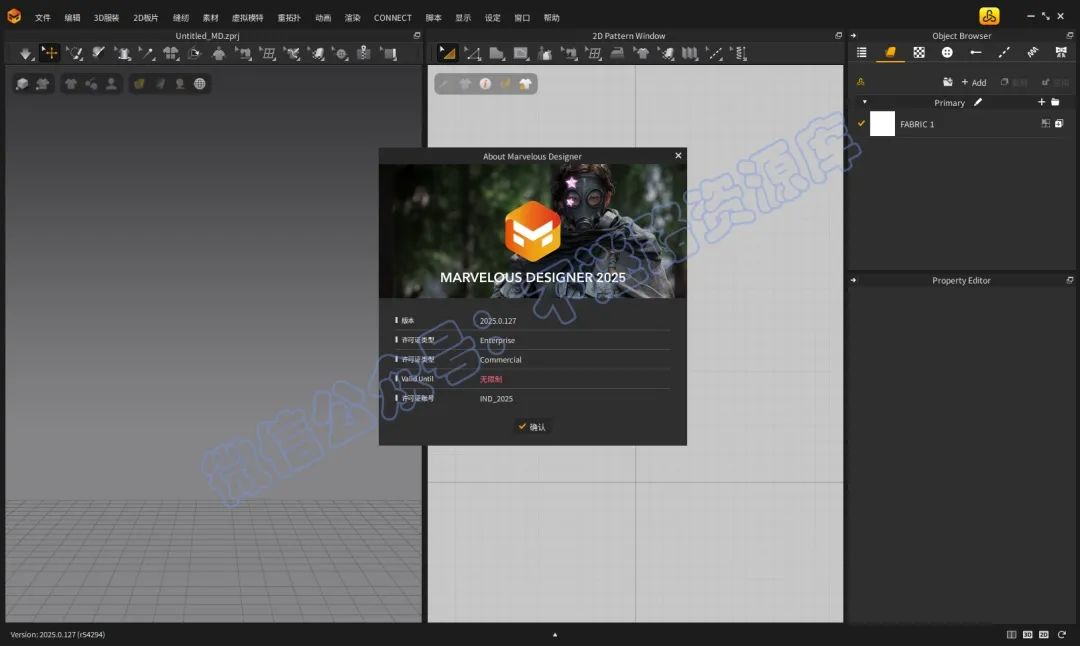Select the elastic spring tool in 2D toolbar
This screenshot has height=646, width=1080.
(x=740, y=53)
